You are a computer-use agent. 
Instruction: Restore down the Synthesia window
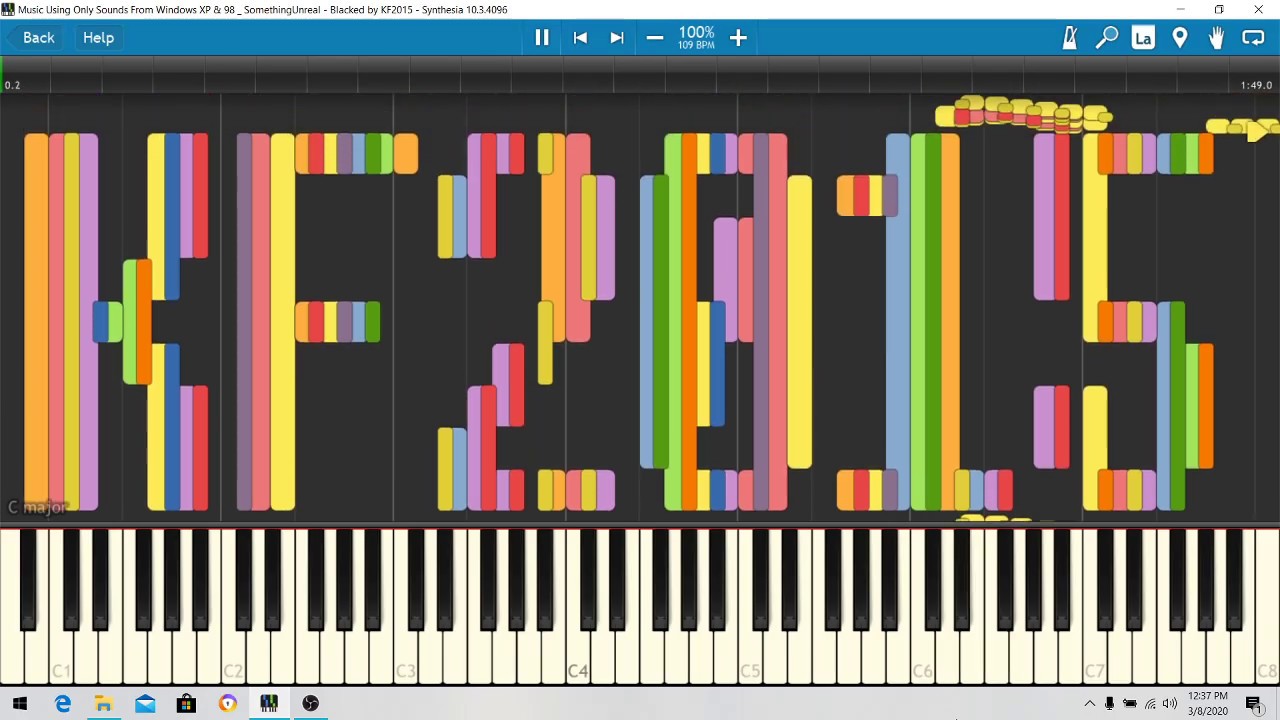click(1219, 9)
